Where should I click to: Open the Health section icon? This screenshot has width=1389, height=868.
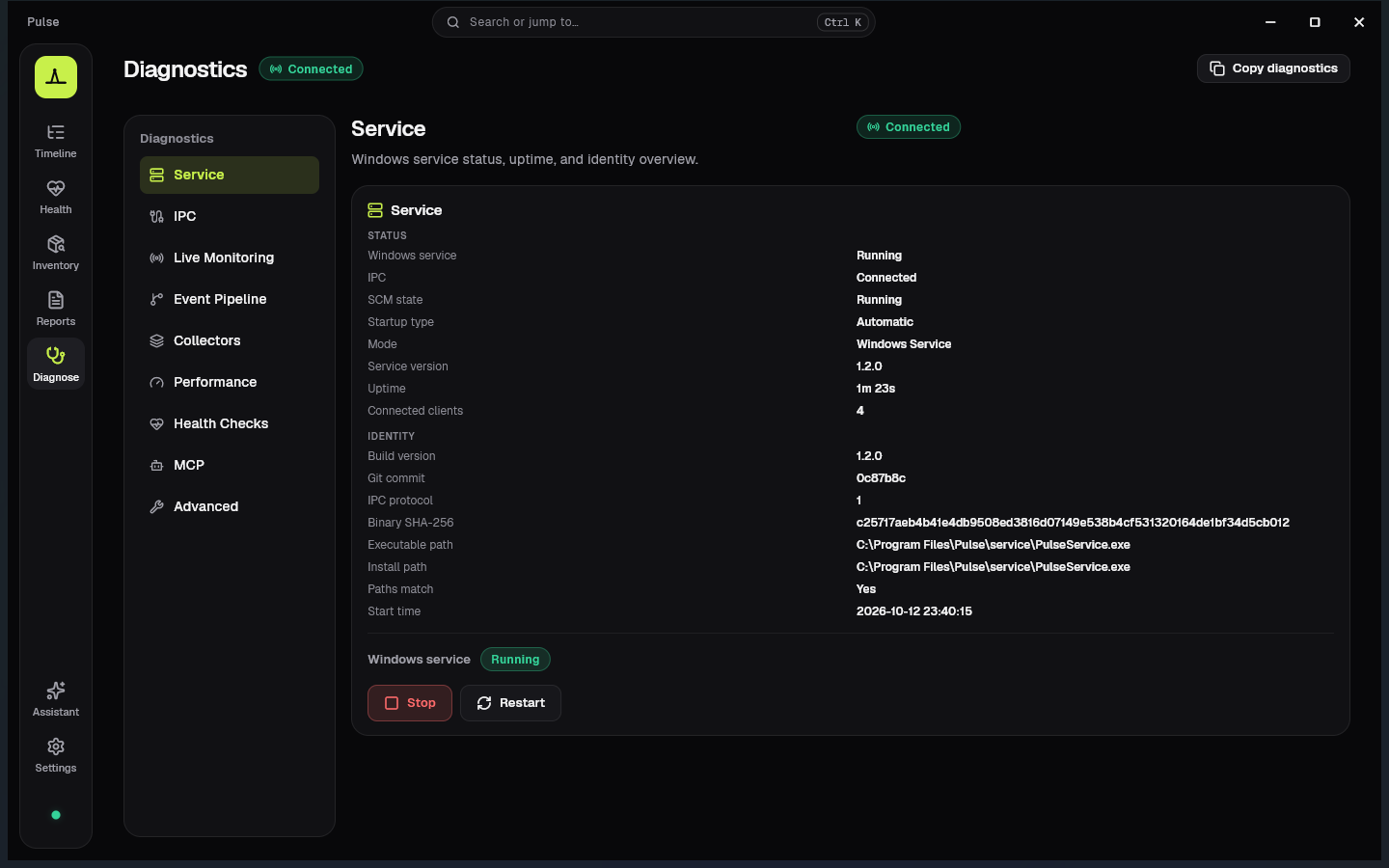pos(56,188)
